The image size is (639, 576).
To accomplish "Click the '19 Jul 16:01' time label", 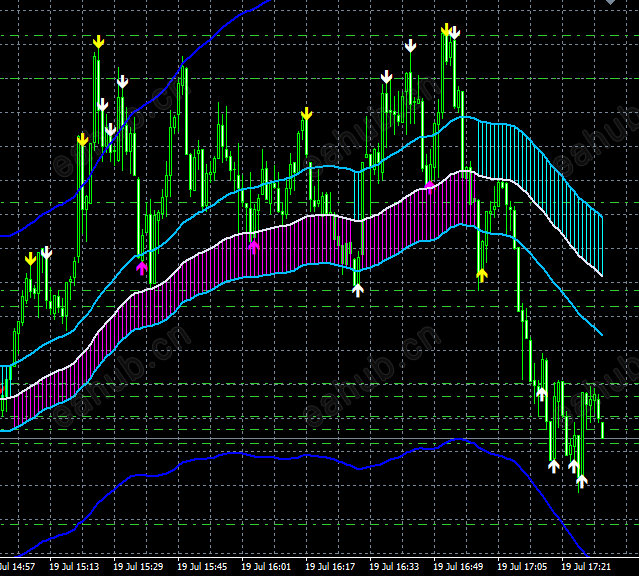I will pos(266,567).
